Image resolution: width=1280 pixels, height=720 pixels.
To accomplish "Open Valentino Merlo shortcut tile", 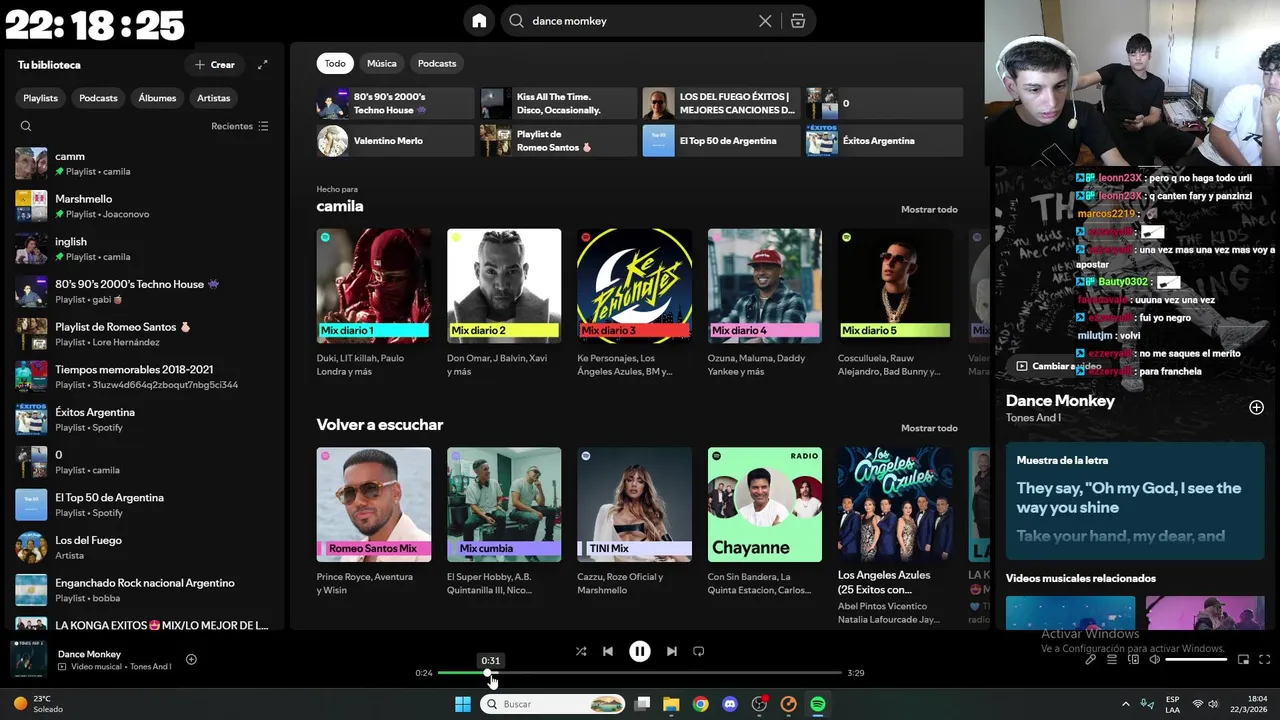I will (x=395, y=140).
